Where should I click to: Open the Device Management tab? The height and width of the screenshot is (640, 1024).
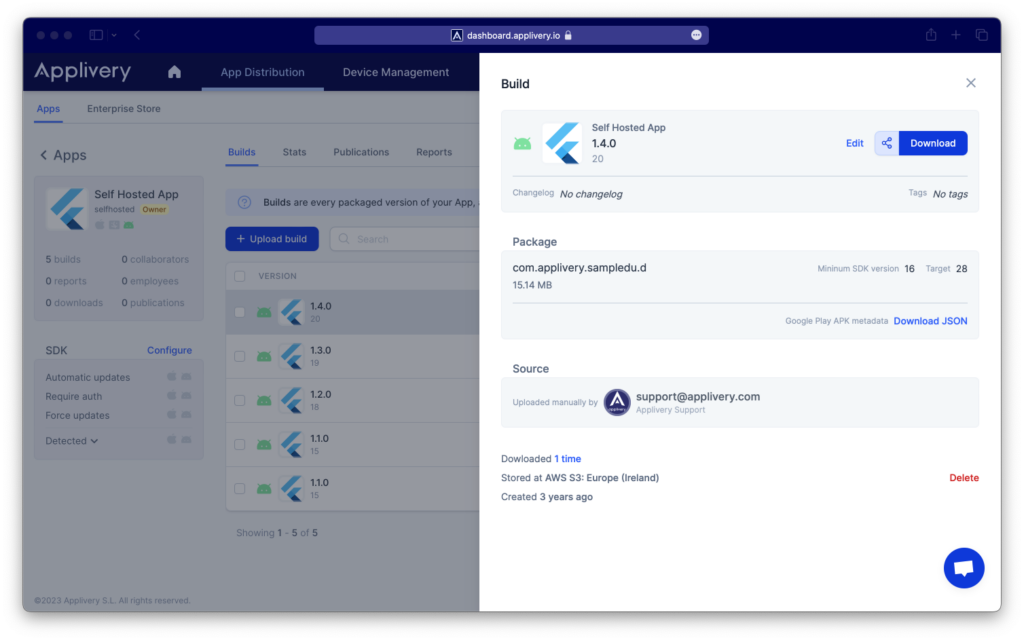pyautogui.click(x=396, y=72)
